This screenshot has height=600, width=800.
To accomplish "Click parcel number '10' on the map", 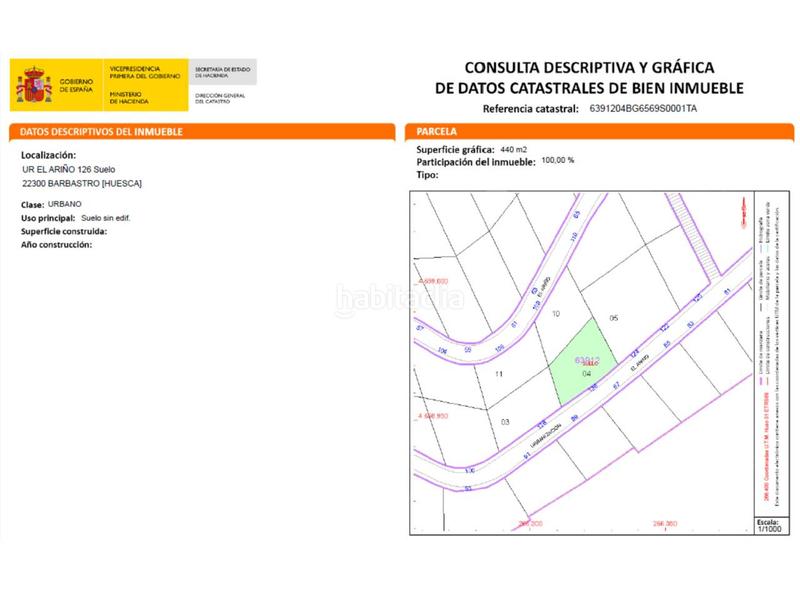I will pyautogui.click(x=556, y=314).
